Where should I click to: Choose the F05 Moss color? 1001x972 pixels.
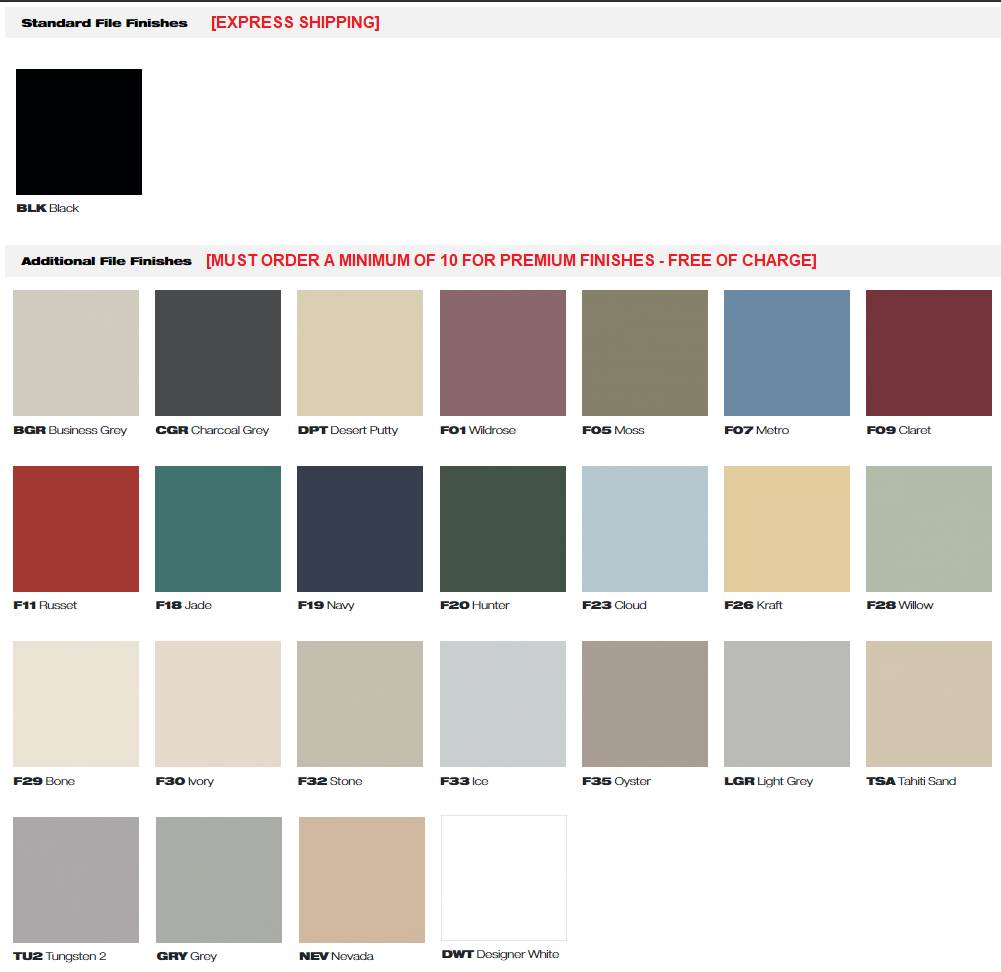645,353
